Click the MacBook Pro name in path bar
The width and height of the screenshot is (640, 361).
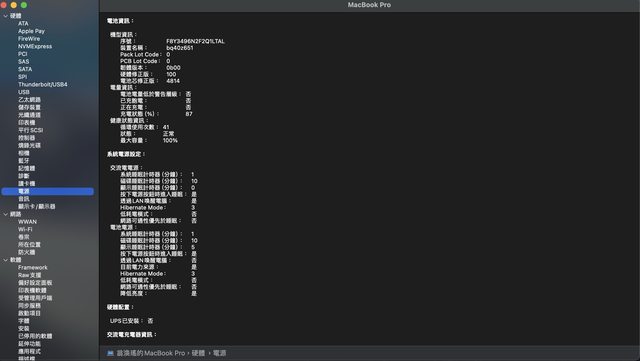151,353
